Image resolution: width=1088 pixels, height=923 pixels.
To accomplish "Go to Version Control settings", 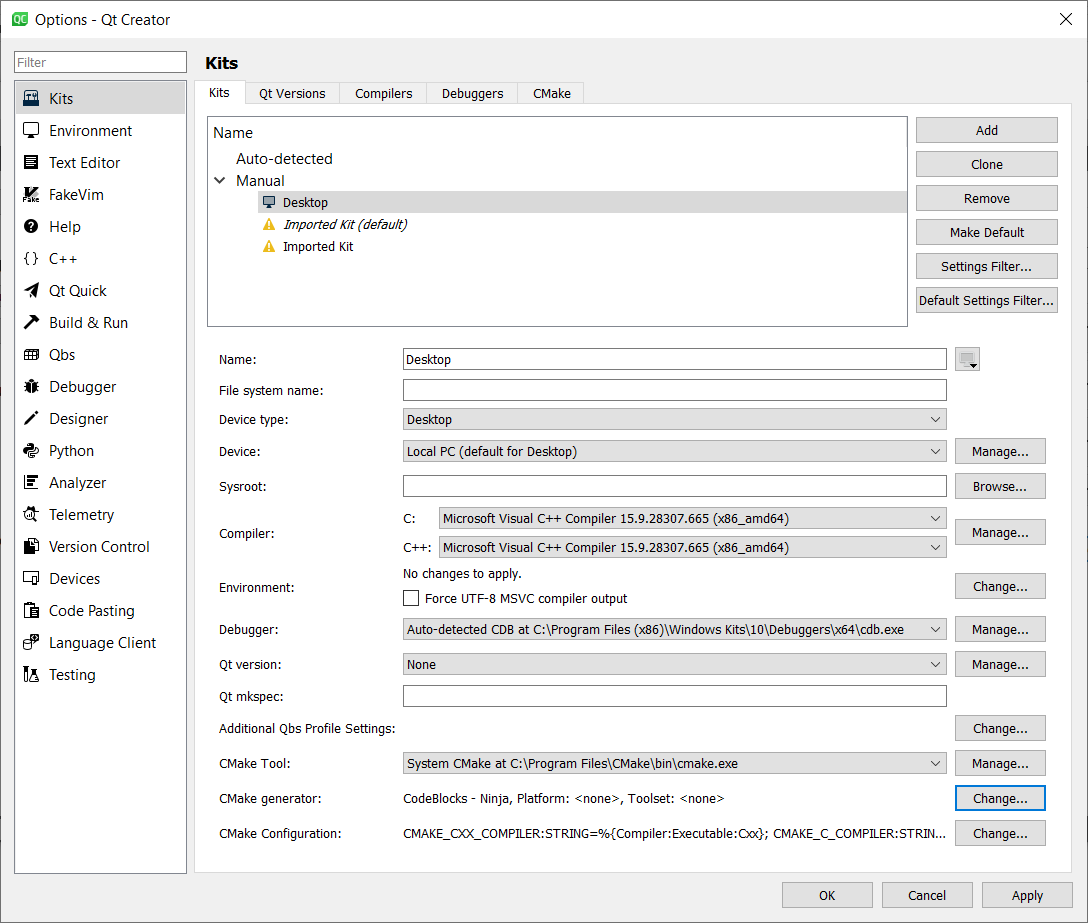I will [x=99, y=547].
